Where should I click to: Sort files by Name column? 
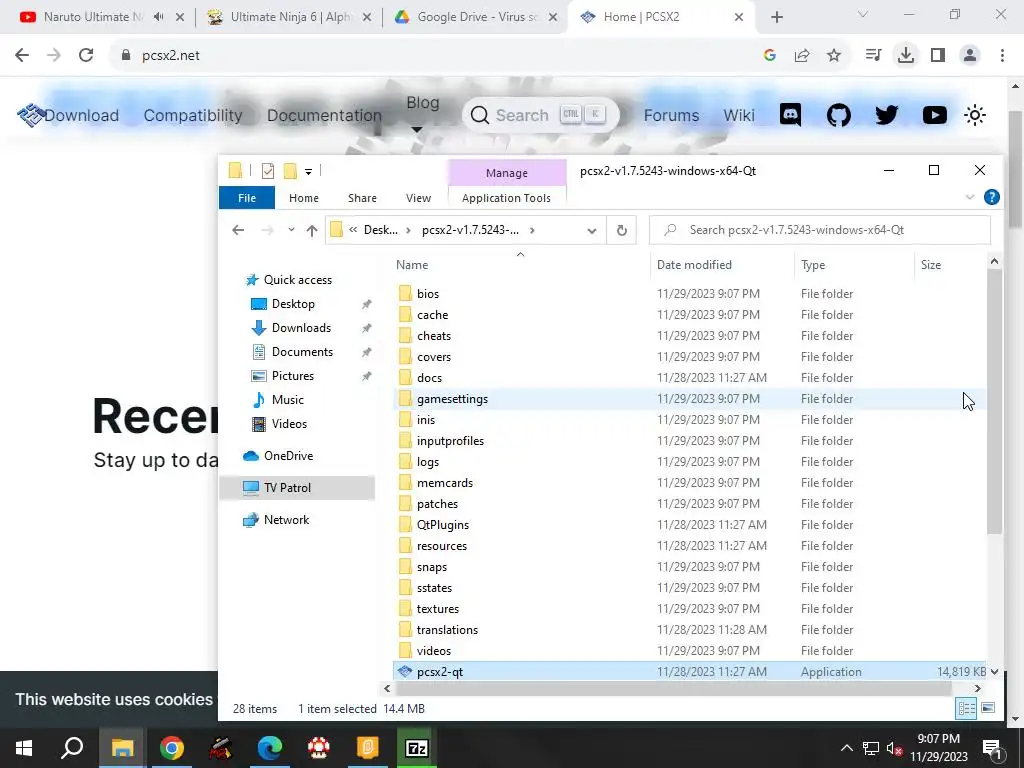(412, 264)
